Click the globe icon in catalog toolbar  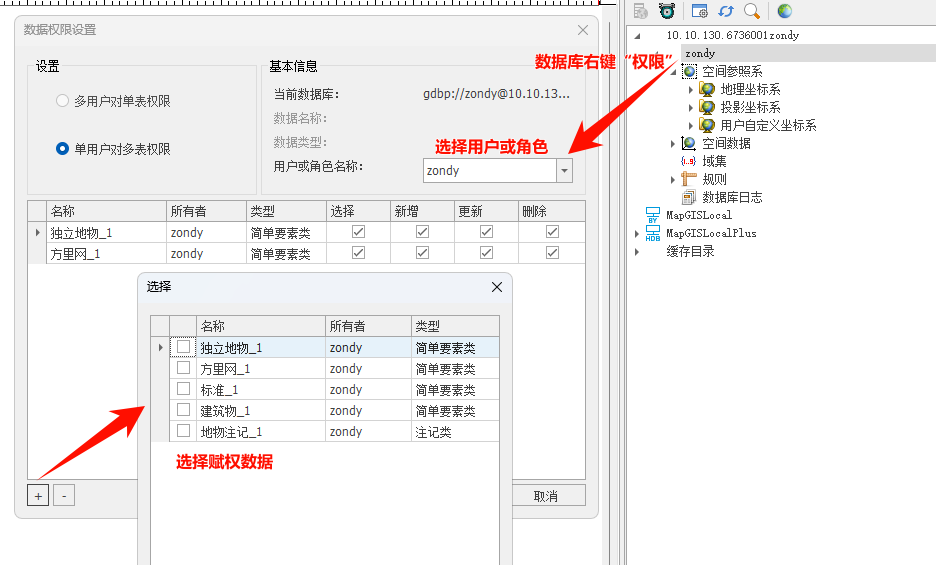(x=785, y=11)
